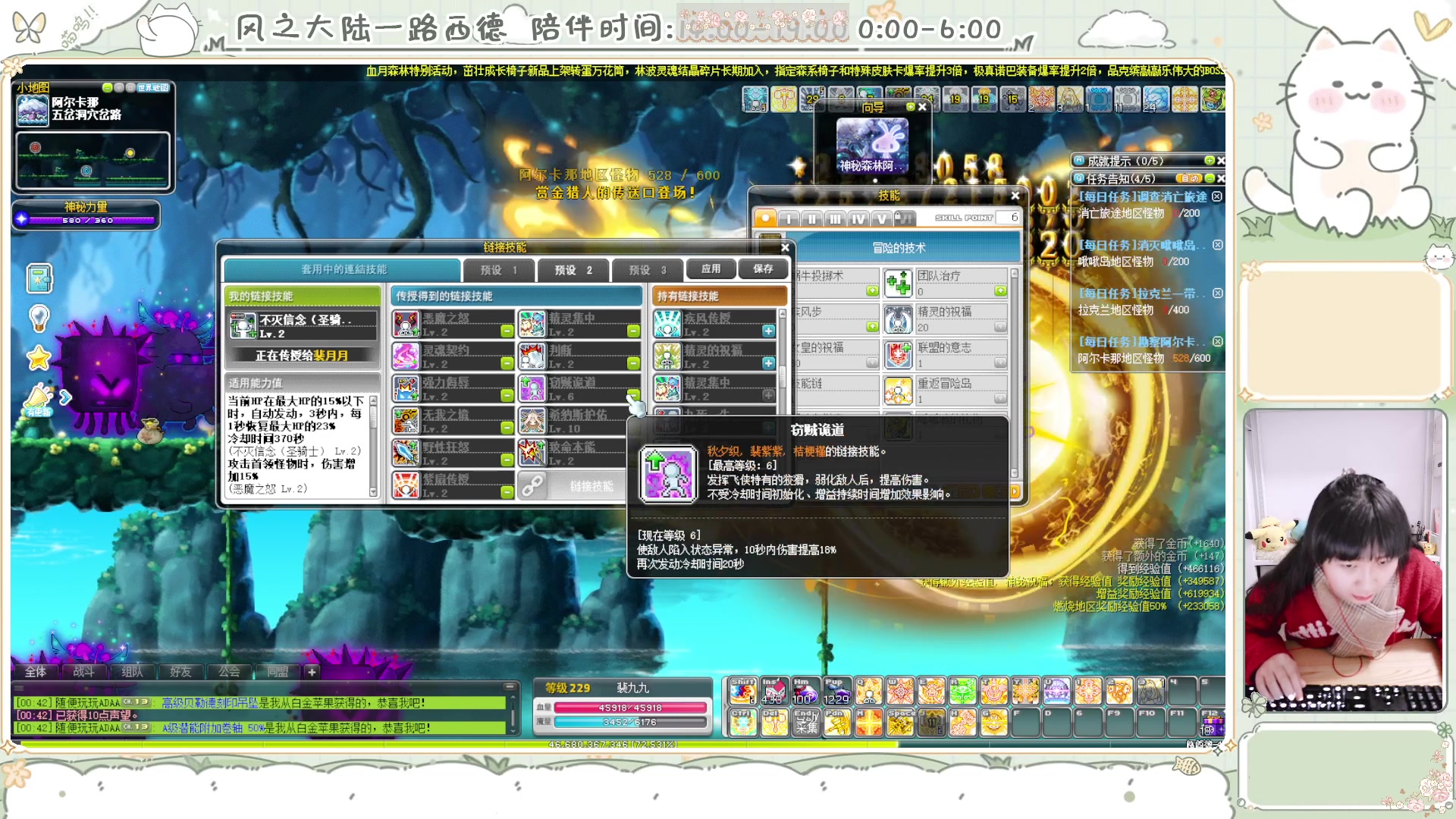Screen dimensions: 1456x819
Task: Remove 恶魔之怒 link skill with its minus icon
Action: 507,331
